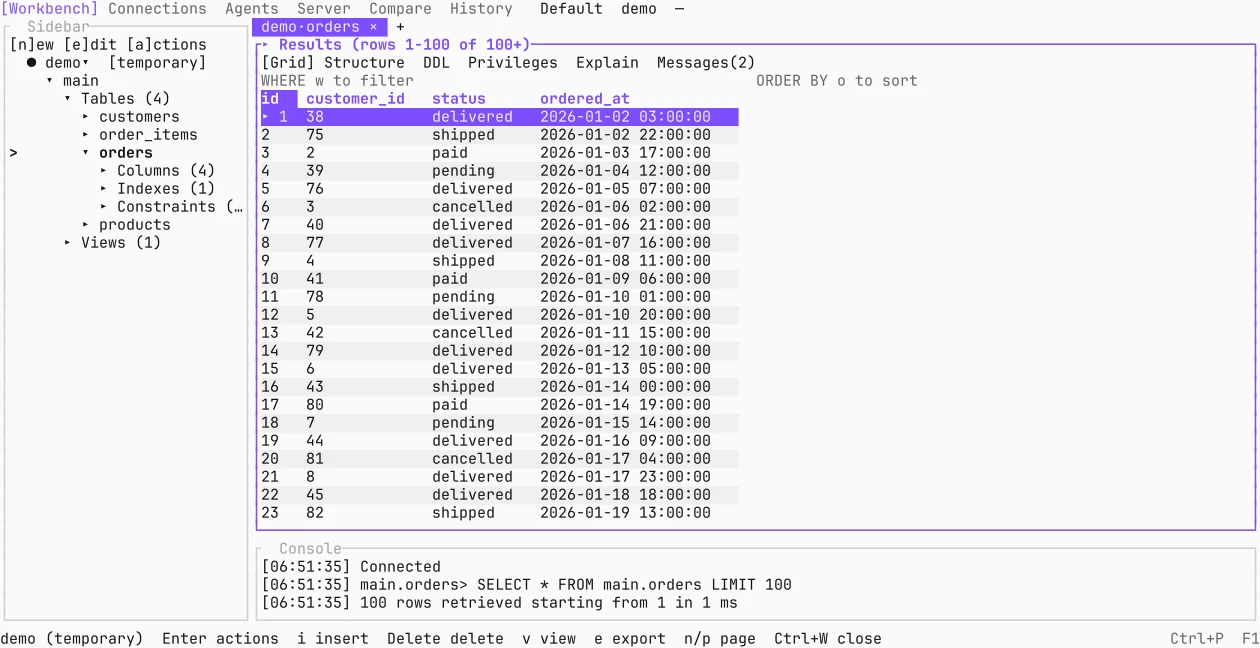Viewport: 1260px width, 648px height.
Task: Collapse the Results panel arrow
Action: (265, 45)
